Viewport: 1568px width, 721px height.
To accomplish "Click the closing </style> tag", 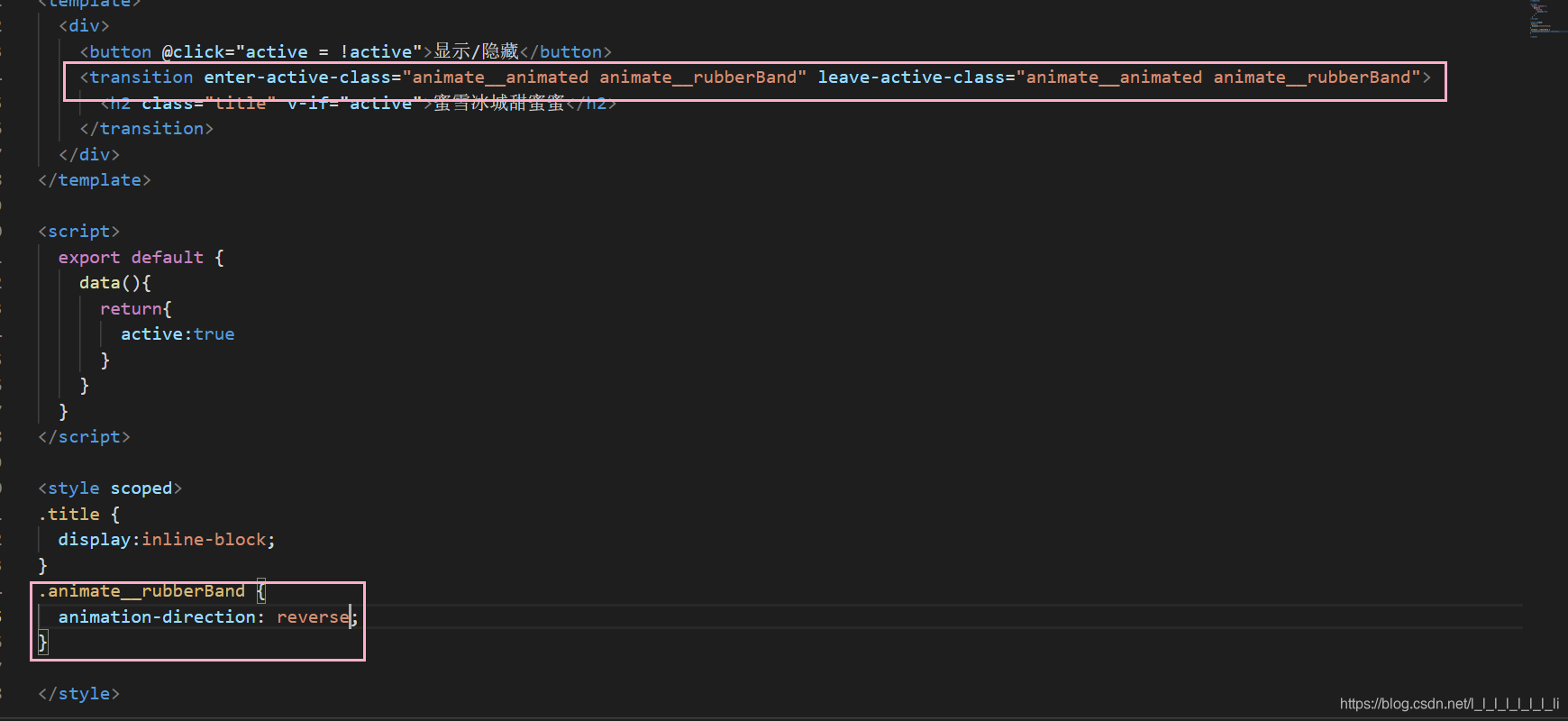I will tap(78, 694).
